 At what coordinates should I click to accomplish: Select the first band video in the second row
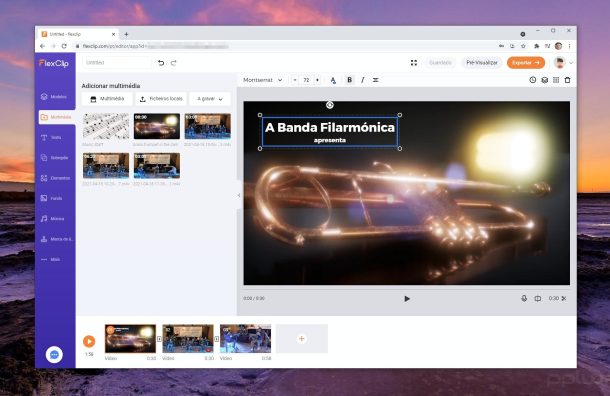(106, 165)
